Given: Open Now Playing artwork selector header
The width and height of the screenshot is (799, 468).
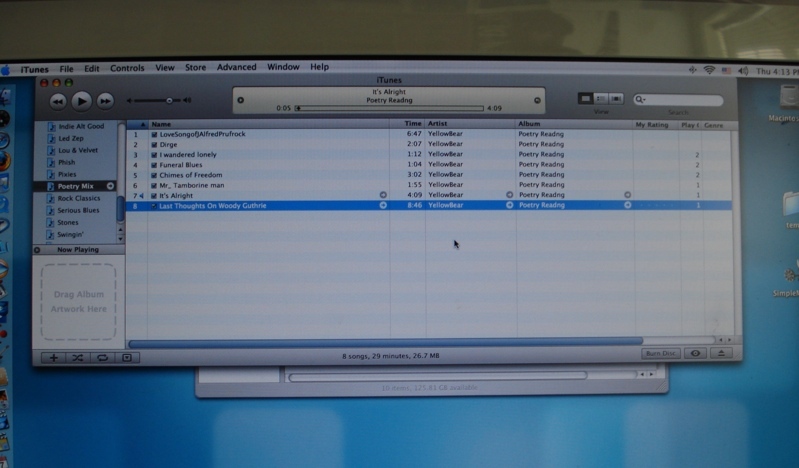Looking at the screenshot, I should click(80, 249).
